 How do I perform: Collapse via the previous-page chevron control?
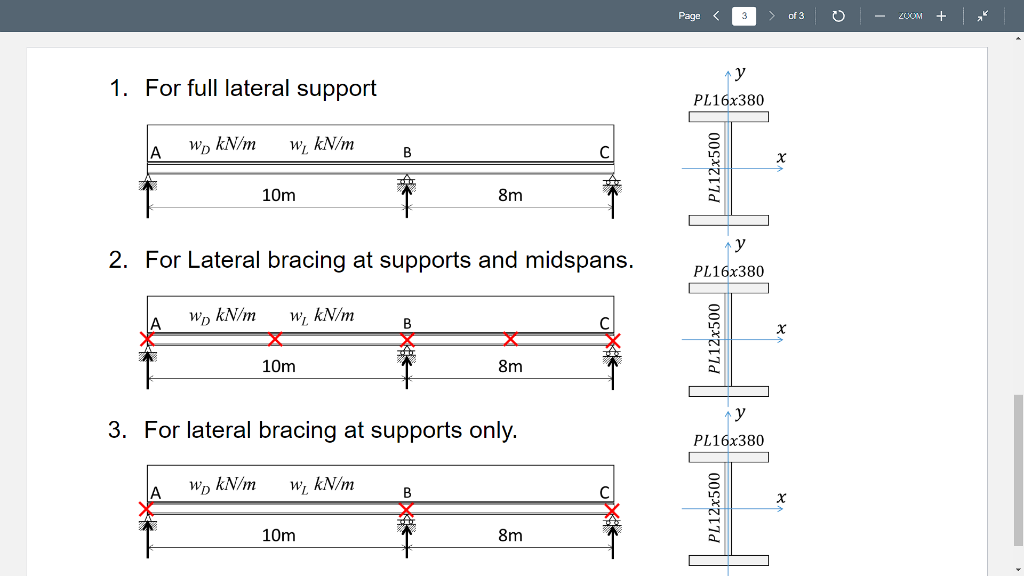tap(716, 15)
